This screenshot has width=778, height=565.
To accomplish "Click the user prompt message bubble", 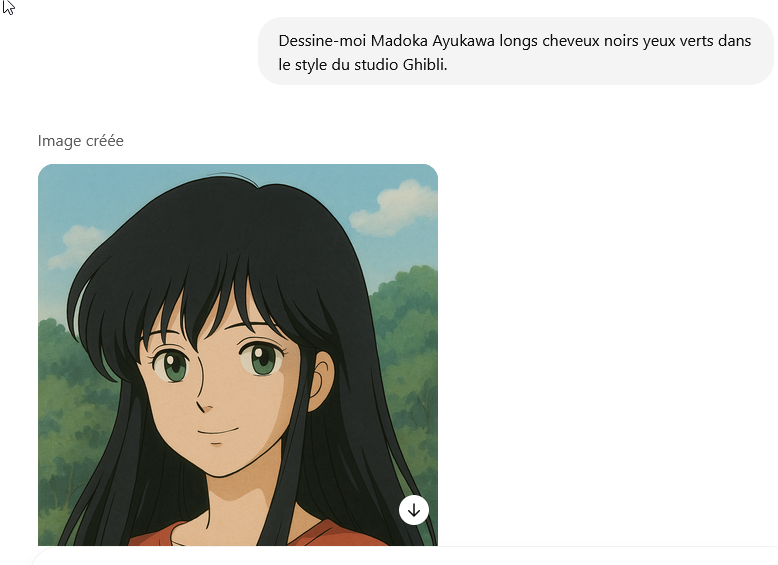I will tap(516, 52).
